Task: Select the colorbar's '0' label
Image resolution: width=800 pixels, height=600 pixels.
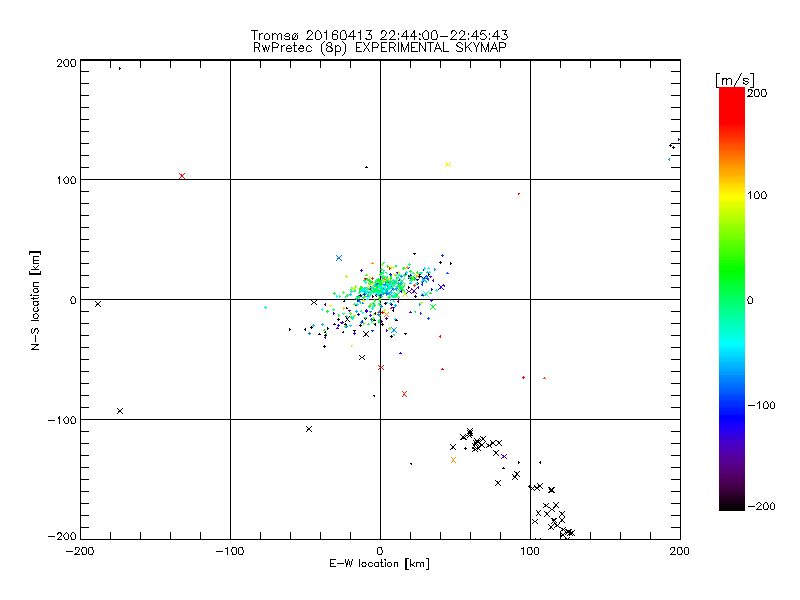Action: point(750,300)
